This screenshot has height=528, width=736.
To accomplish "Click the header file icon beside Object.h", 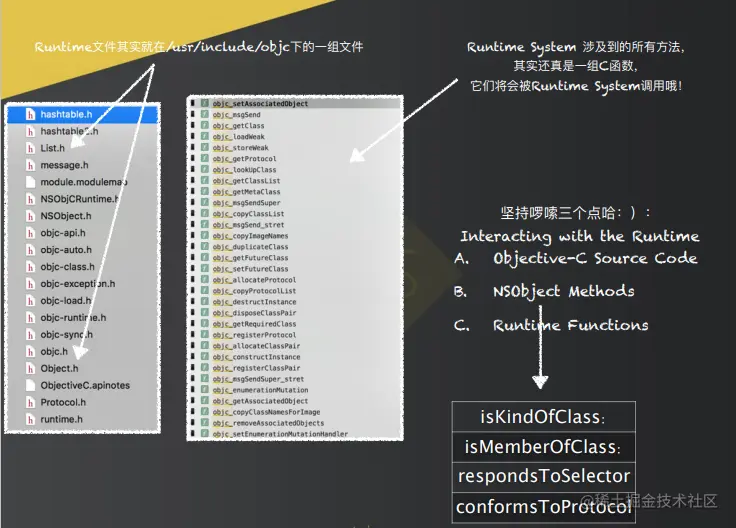I will (x=31, y=368).
